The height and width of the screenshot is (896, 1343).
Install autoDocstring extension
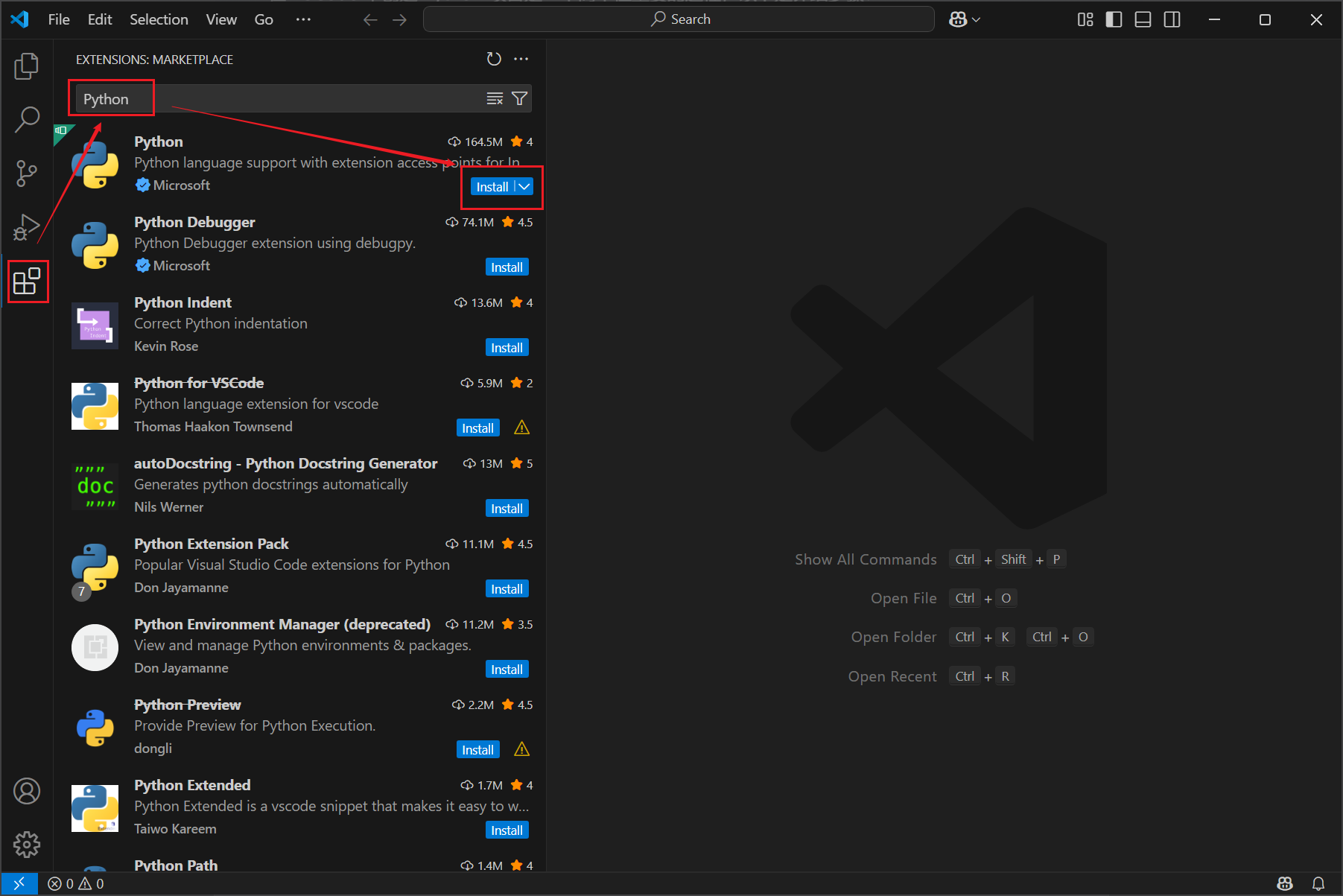[x=507, y=509]
